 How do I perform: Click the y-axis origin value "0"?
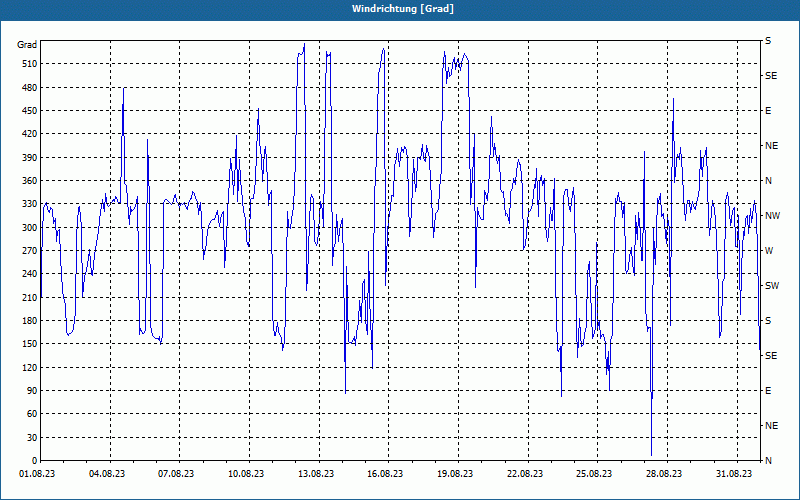(x=34, y=461)
